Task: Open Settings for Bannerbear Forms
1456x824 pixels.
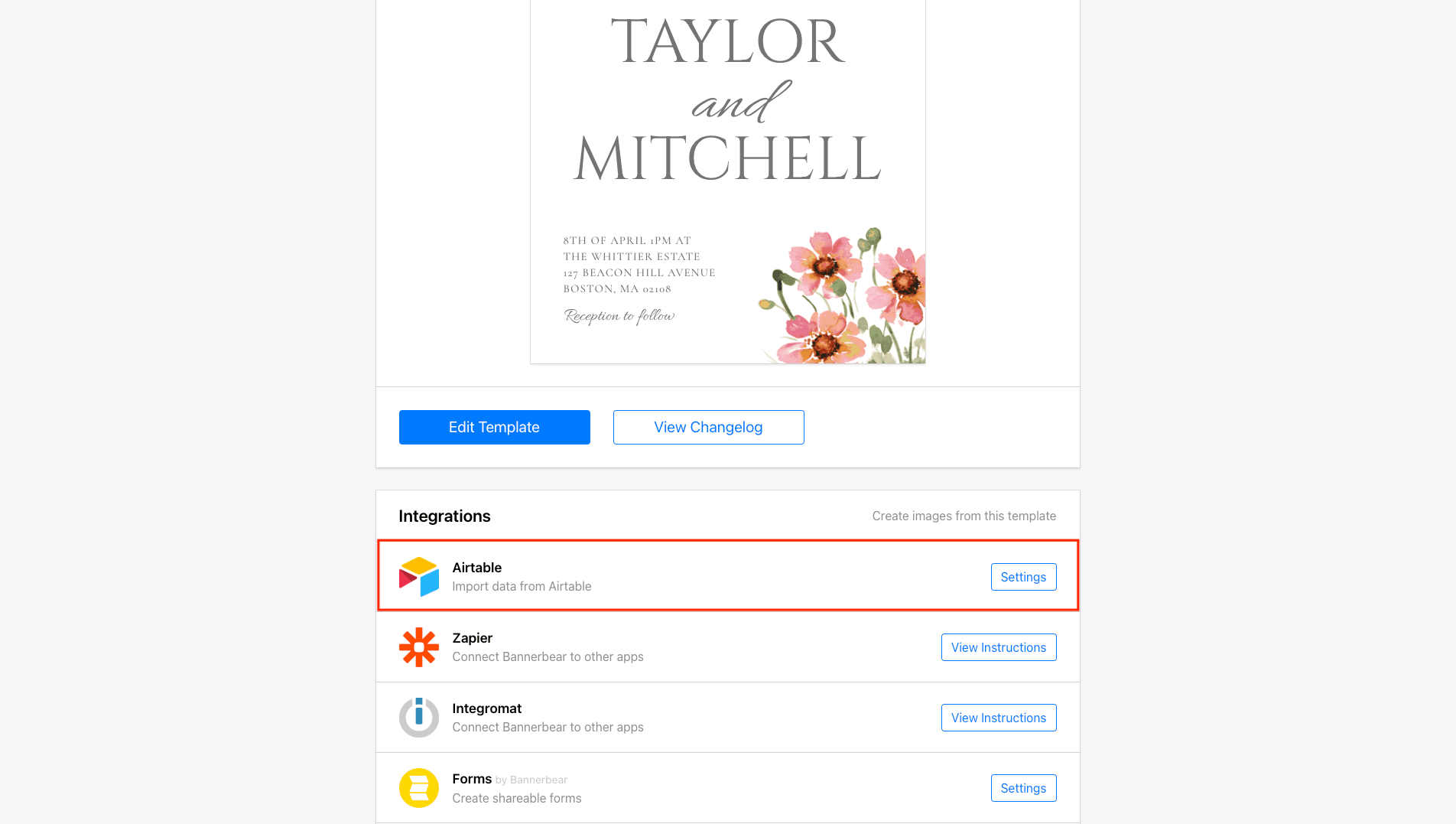Action: coord(1023,788)
